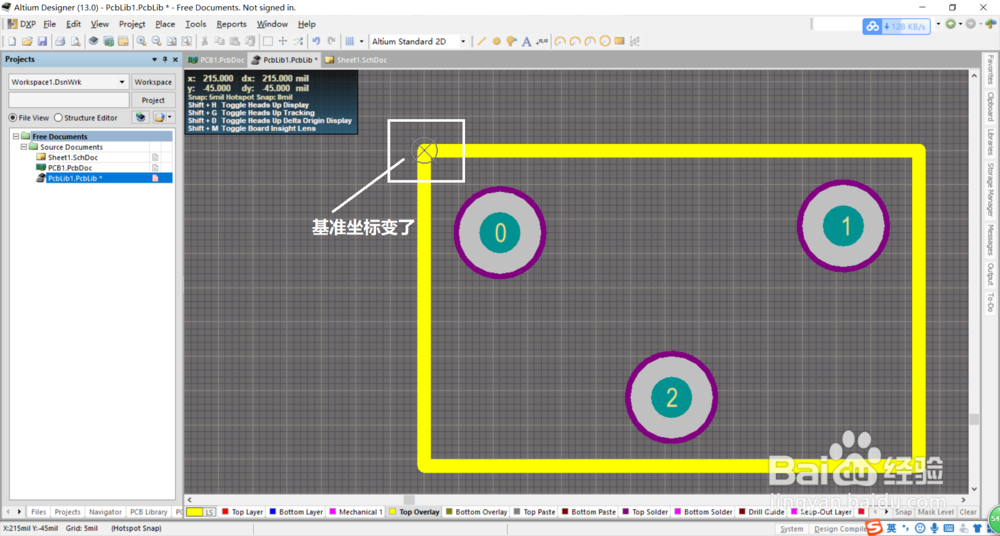Click the project search input field

click(x=69, y=100)
